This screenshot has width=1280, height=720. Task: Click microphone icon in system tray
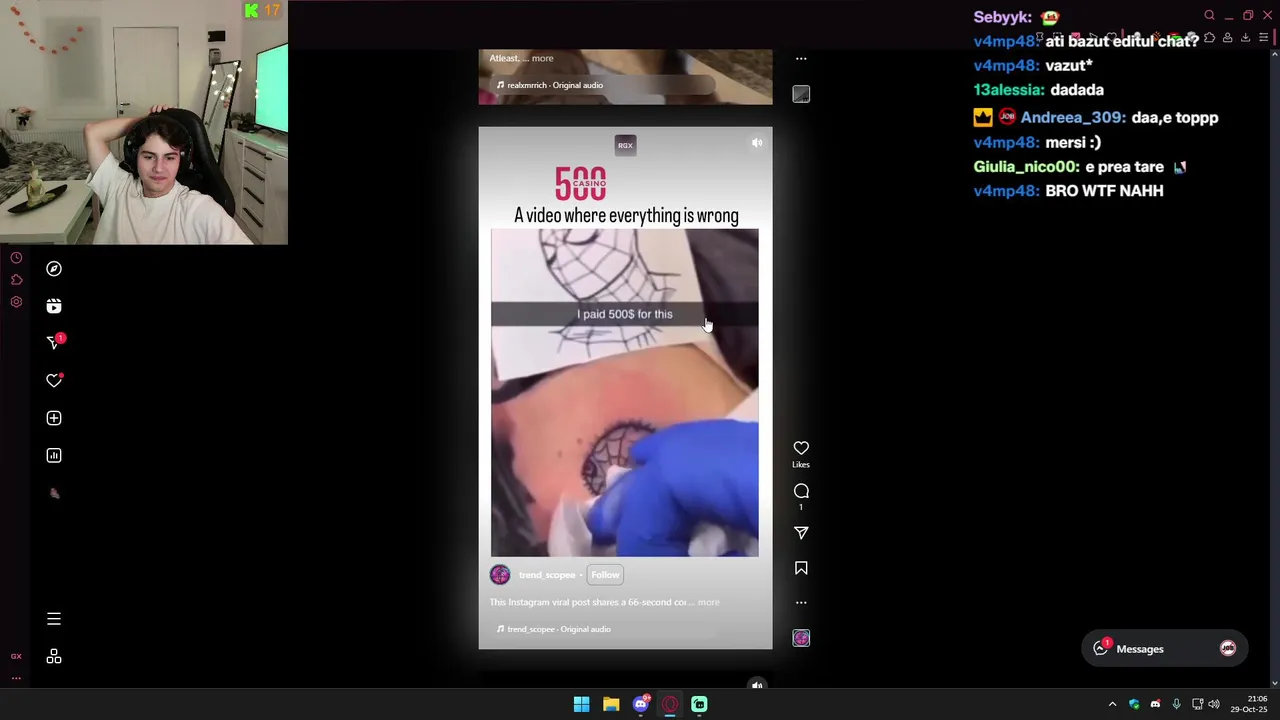[1176, 704]
